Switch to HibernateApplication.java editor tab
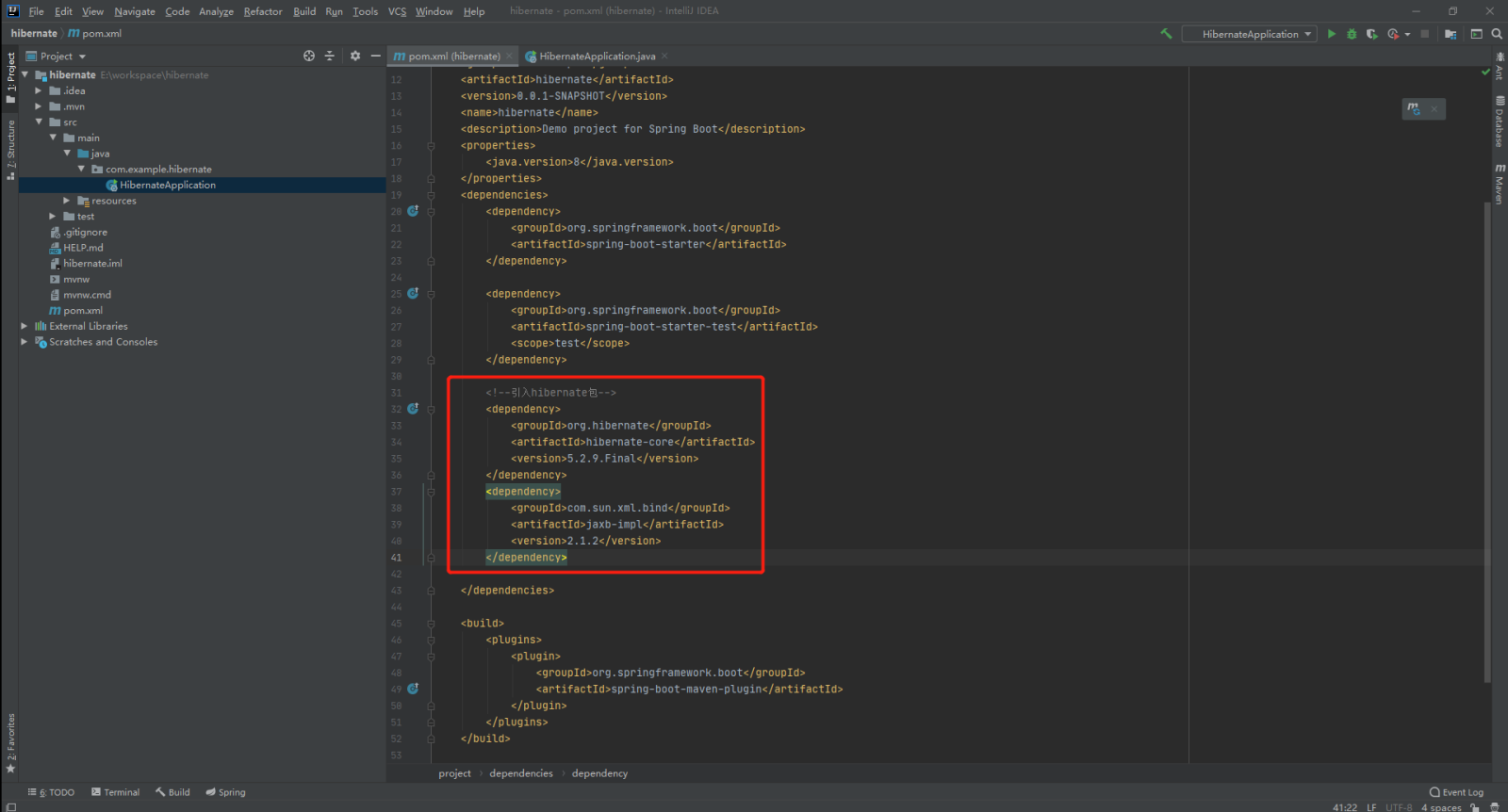The height and width of the screenshot is (812, 1508). pos(597,57)
